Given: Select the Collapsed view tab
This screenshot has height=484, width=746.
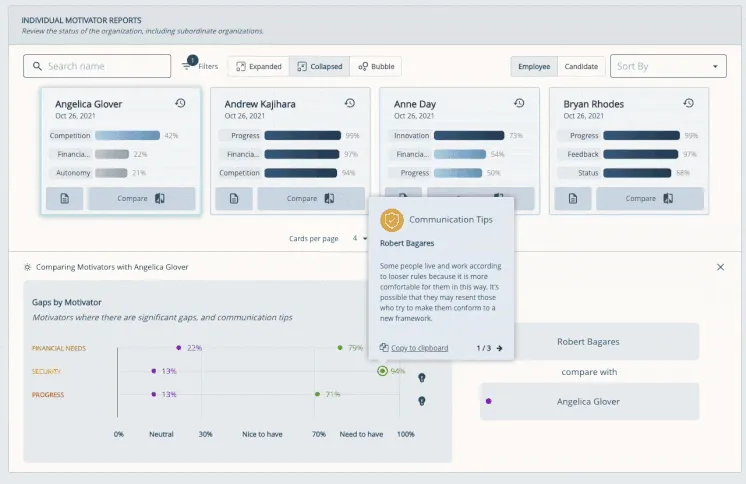Looking at the screenshot, I should [x=319, y=67].
